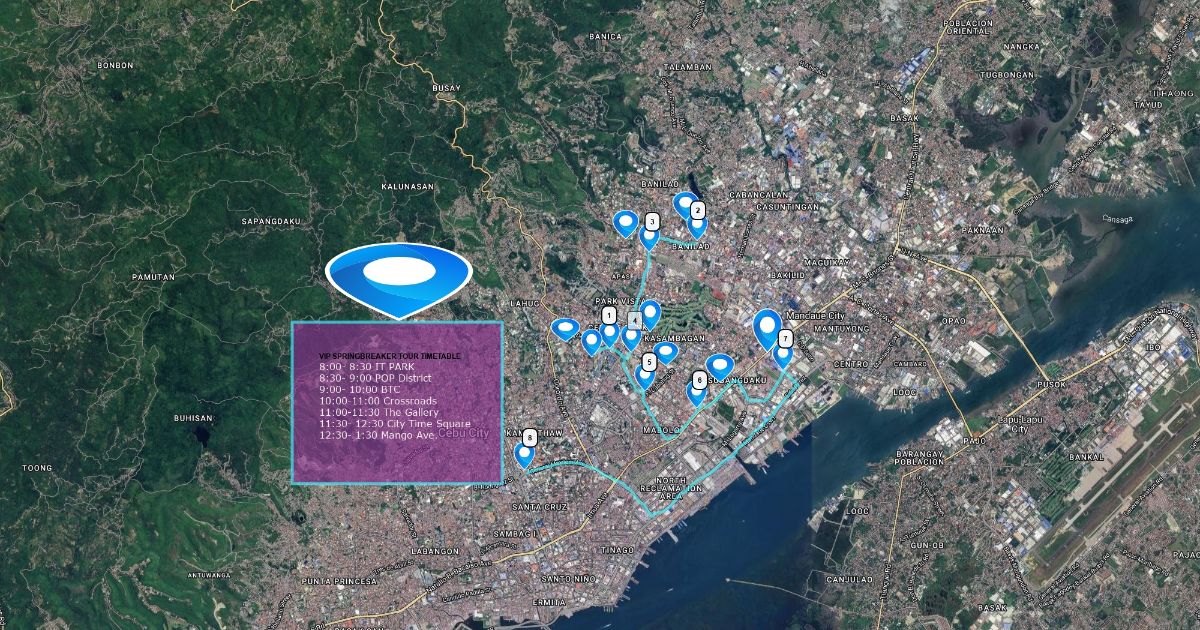The width and height of the screenshot is (1200, 630).
Task: Open pin number 7 near Mandaue City
Action: (x=783, y=353)
